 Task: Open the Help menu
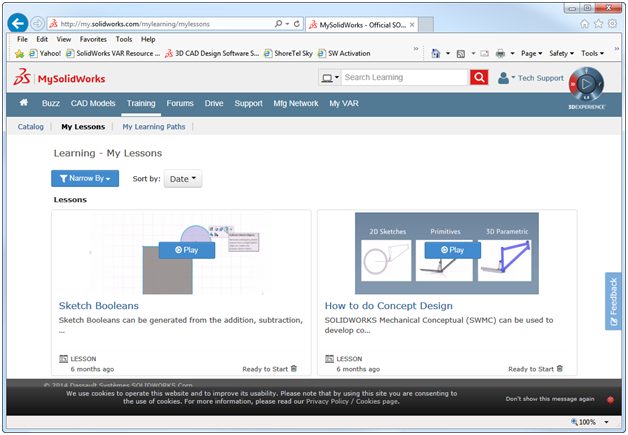pos(148,39)
